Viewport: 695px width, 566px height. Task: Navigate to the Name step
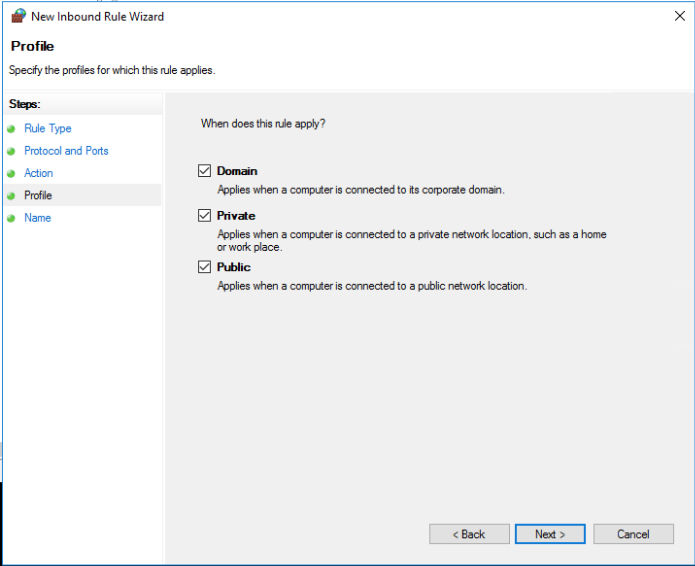point(38,218)
